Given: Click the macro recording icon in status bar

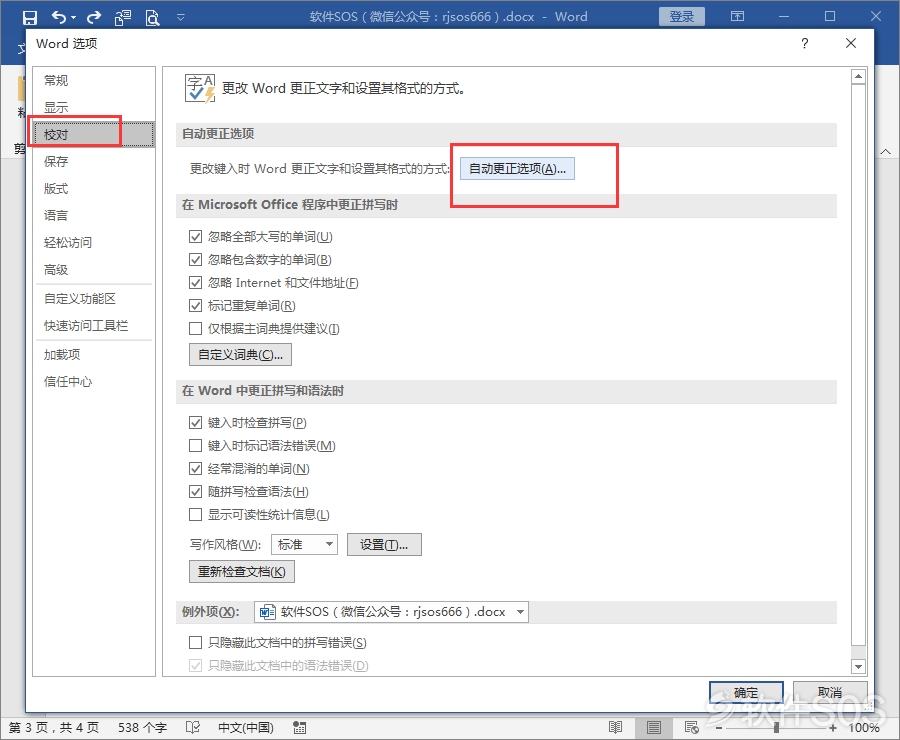Looking at the screenshot, I should point(299,727).
